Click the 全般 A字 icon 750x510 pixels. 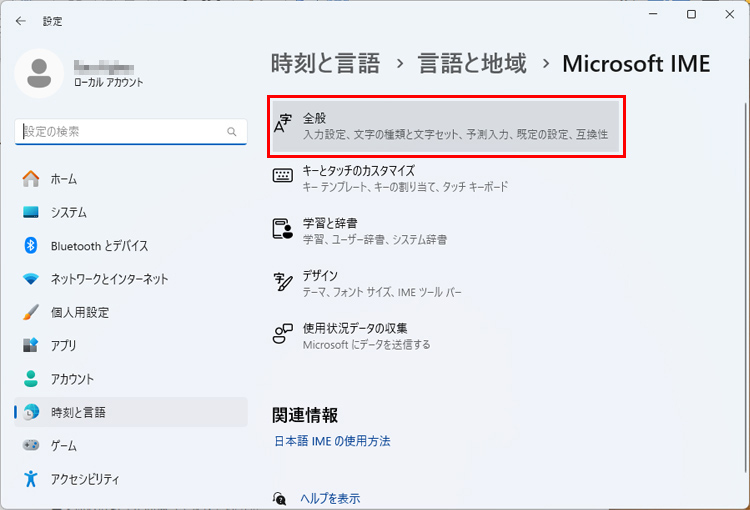[283, 123]
